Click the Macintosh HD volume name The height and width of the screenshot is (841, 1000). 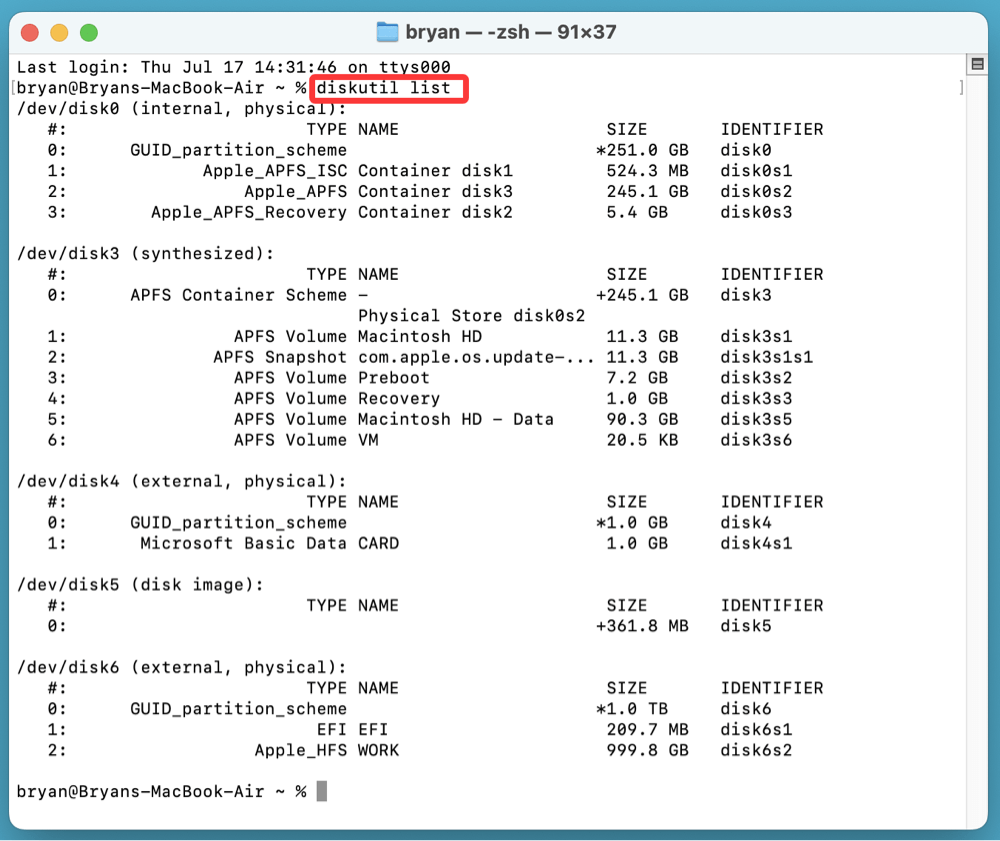coord(419,336)
